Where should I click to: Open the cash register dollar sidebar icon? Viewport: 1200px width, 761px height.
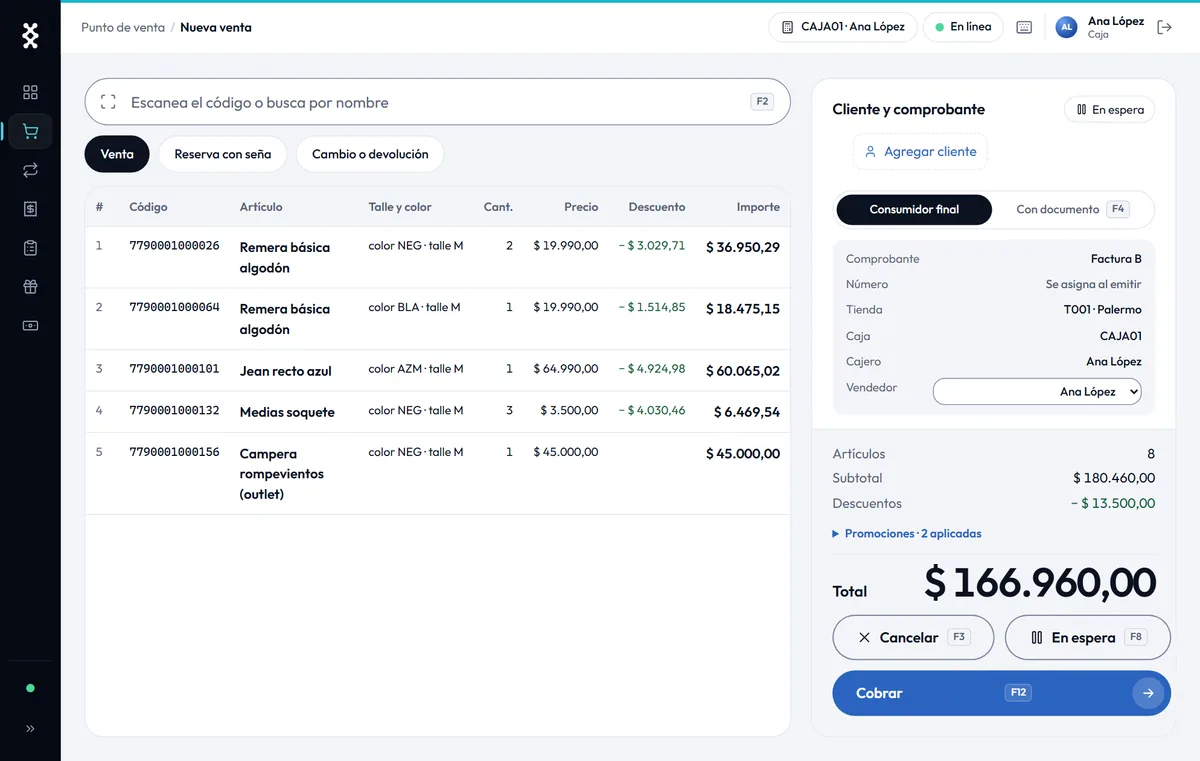coord(30,209)
